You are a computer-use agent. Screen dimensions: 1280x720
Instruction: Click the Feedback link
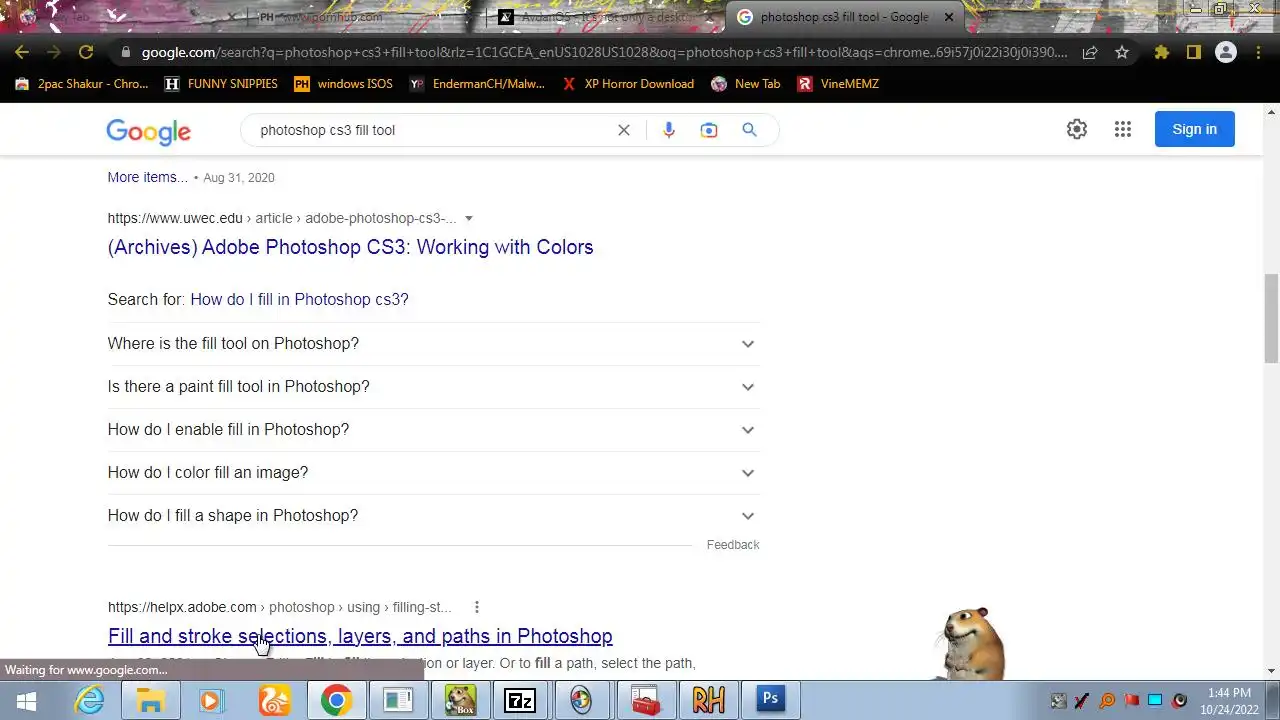[x=733, y=545]
